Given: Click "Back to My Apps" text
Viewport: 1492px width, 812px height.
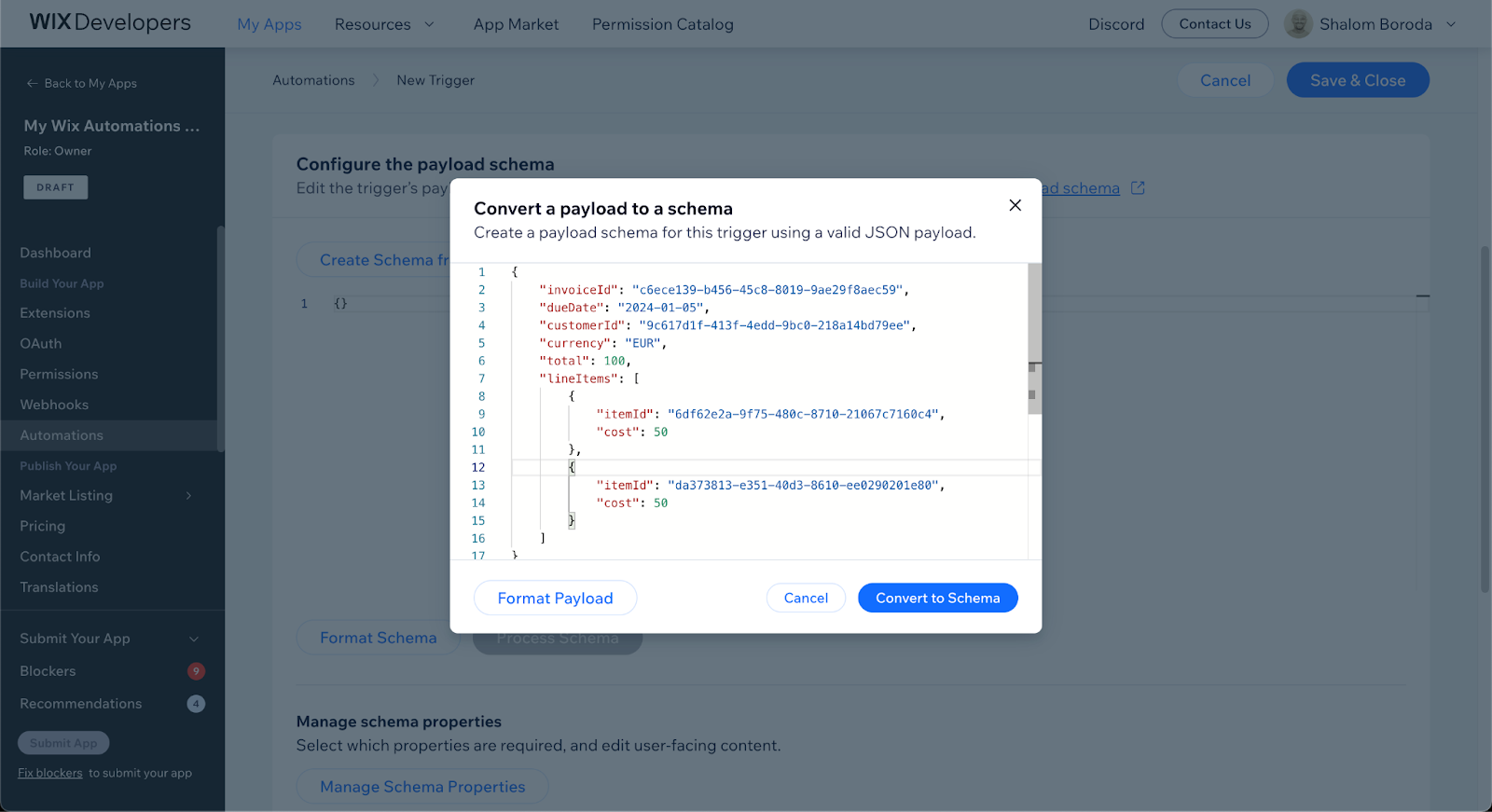Looking at the screenshot, I should pyautogui.click(x=90, y=83).
